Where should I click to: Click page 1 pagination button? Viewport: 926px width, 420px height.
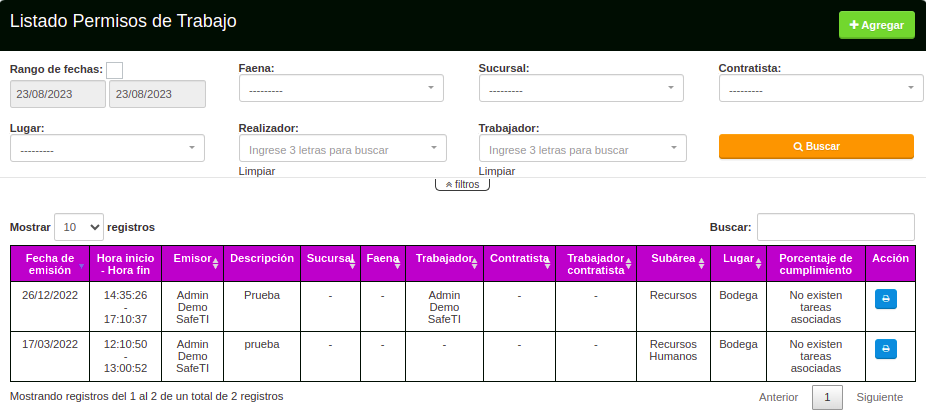[827, 398]
